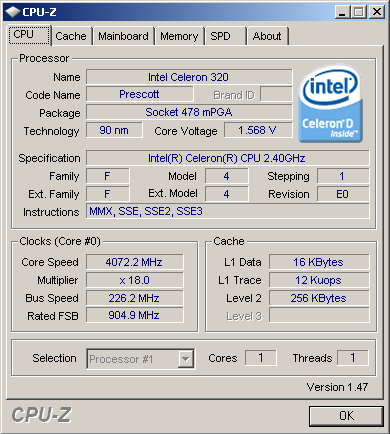Click the Intel Celeron D logo
Viewport: 390px width, 434px height.
331,104
